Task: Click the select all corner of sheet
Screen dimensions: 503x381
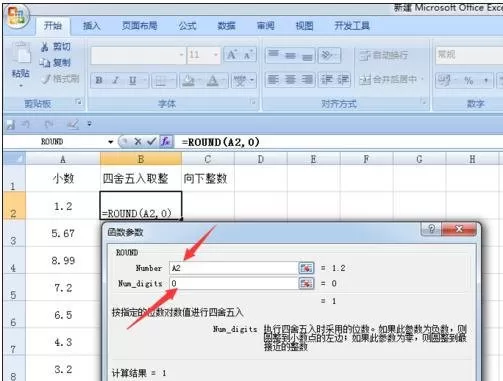Action: tap(15, 159)
